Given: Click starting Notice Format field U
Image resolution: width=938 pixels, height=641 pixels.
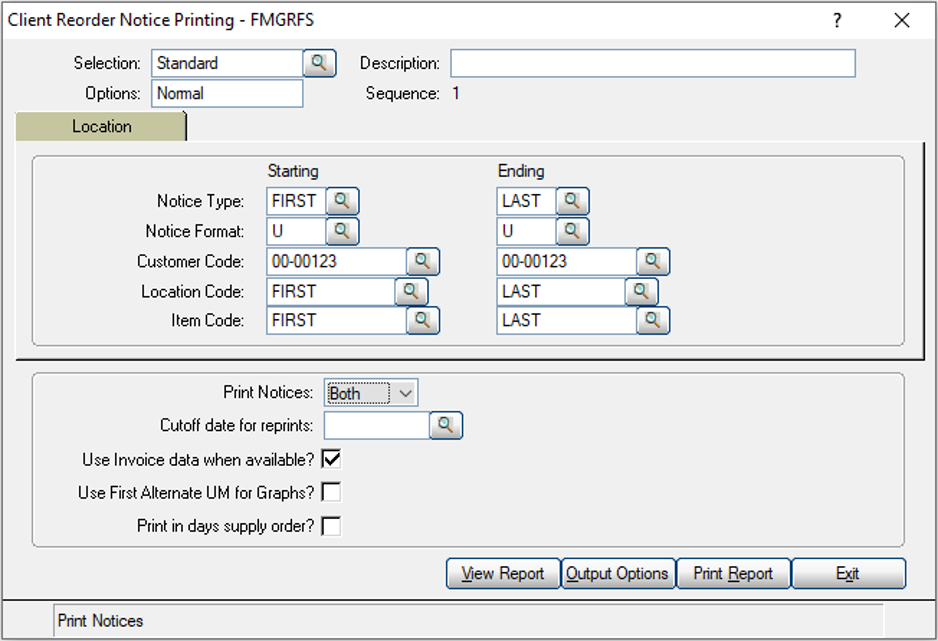Looking at the screenshot, I should pyautogui.click(x=297, y=231).
